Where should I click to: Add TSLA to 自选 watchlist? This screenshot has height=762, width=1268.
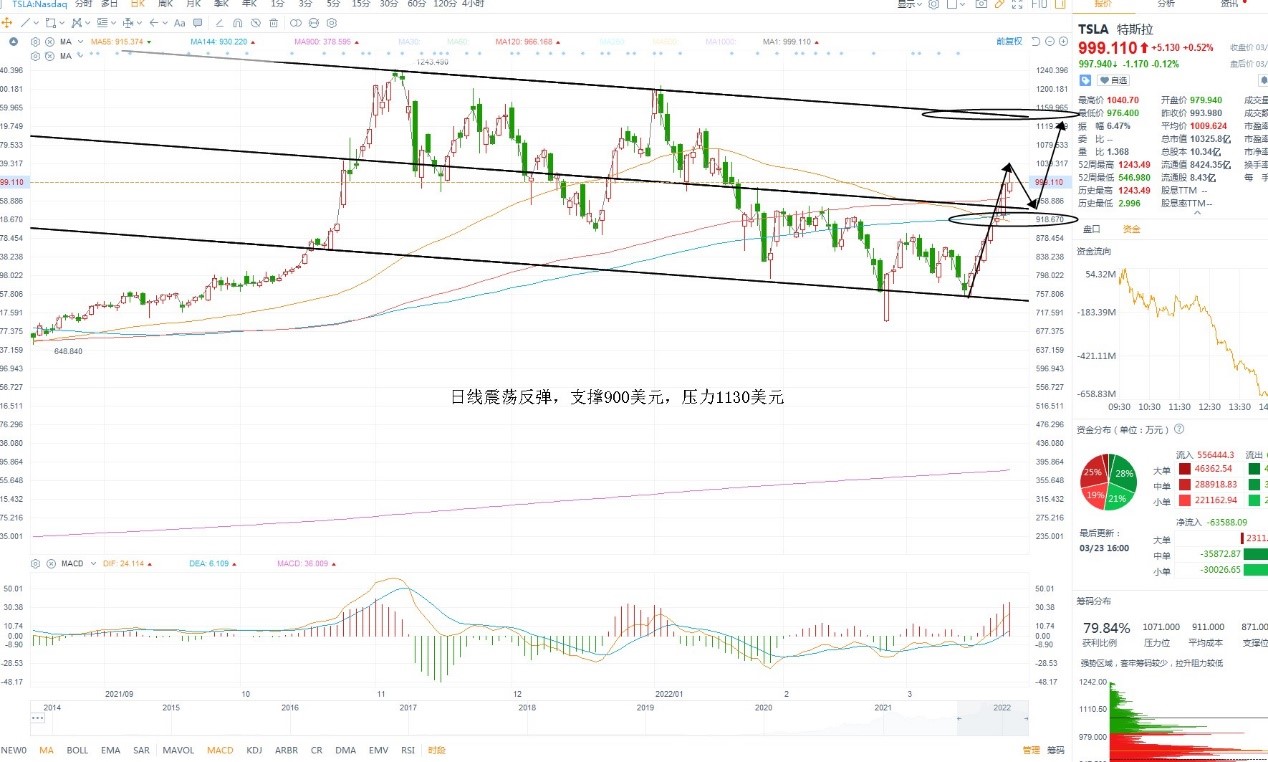click(x=1113, y=79)
